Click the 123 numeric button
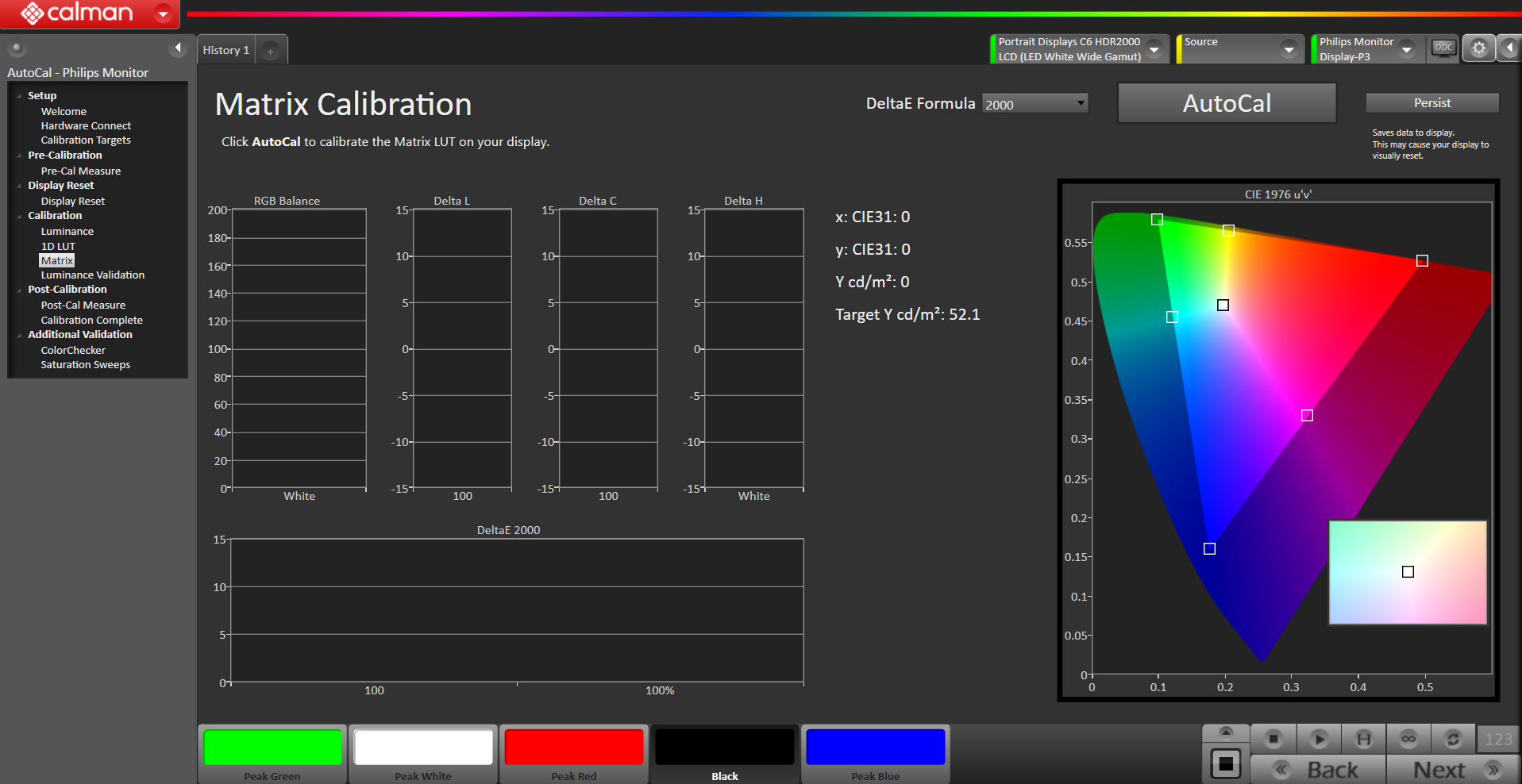The width and height of the screenshot is (1522, 784). pos(1498,739)
